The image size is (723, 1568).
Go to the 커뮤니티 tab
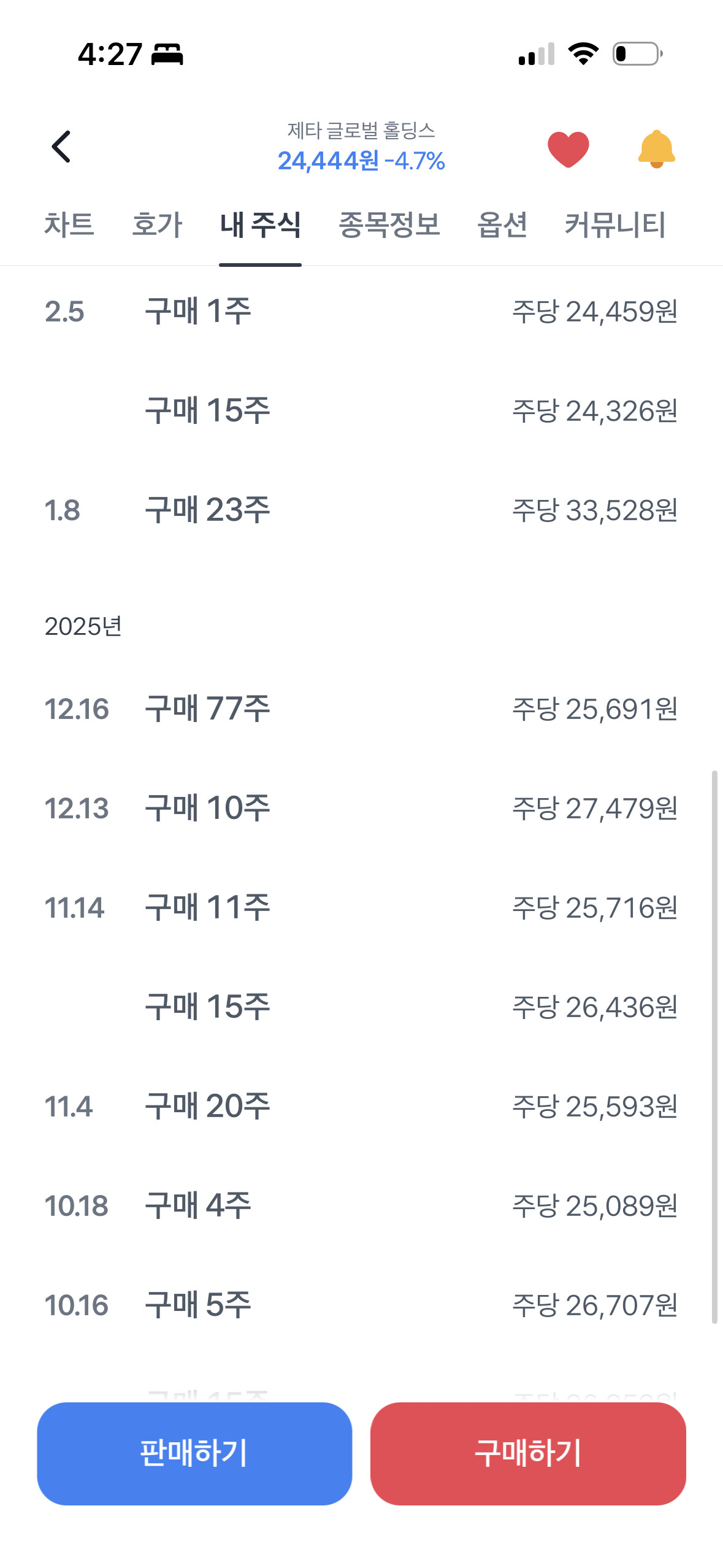[614, 225]
